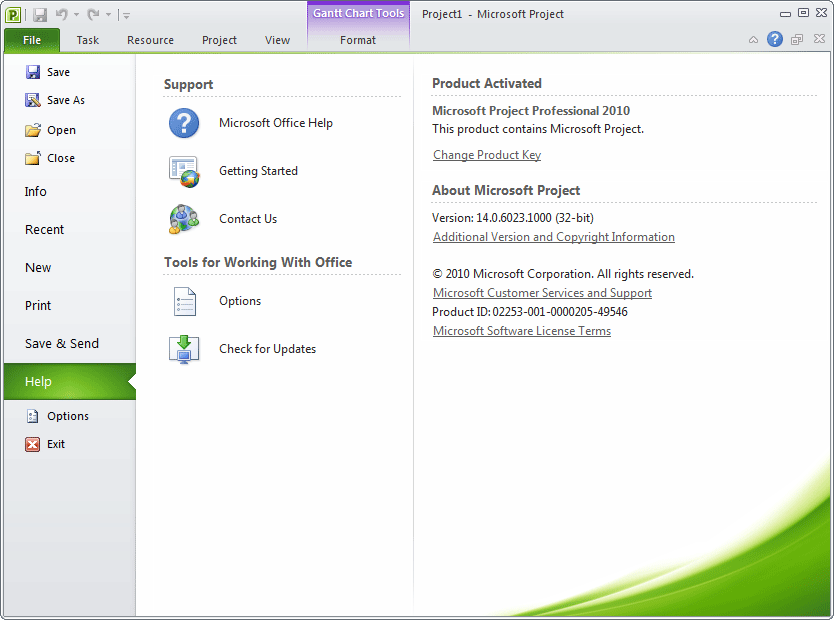
Task: Go to the New project page
Action: pos(38,267)
